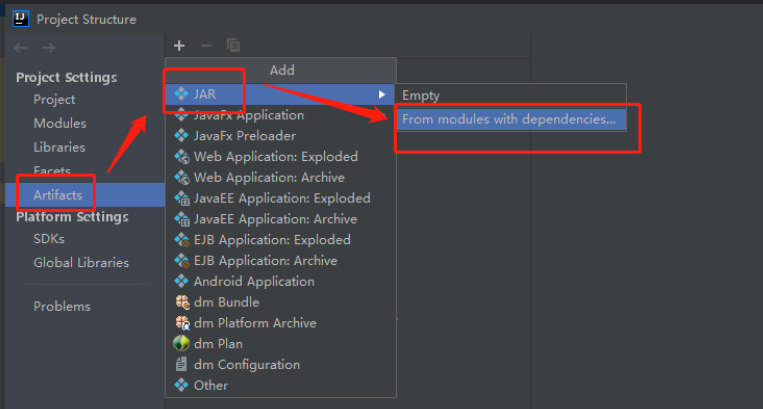Click the Project Settings heading

click(x=67, y=77)
